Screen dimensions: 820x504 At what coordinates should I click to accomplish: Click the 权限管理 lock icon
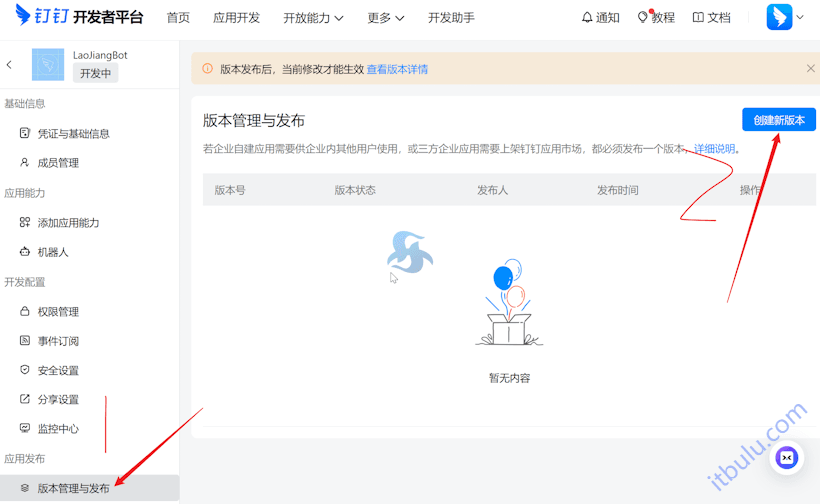click(25, 311)
